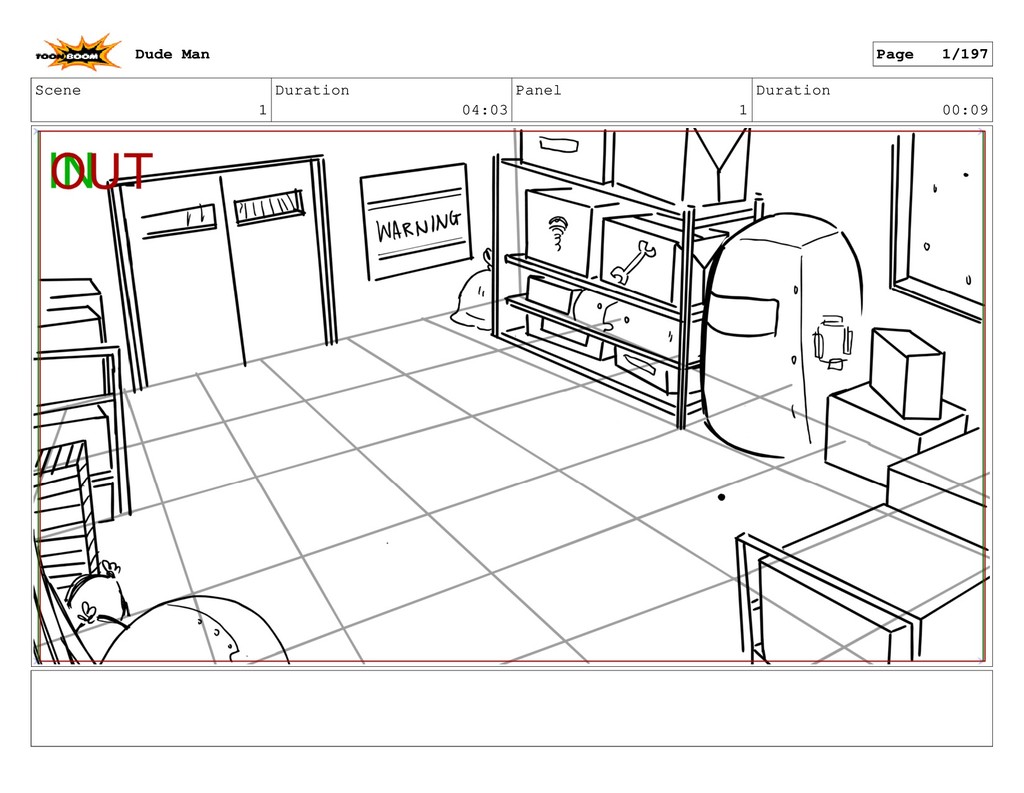Click the Scene number field
This screenshot has height=793, width=1024.
tap(151, 100)
